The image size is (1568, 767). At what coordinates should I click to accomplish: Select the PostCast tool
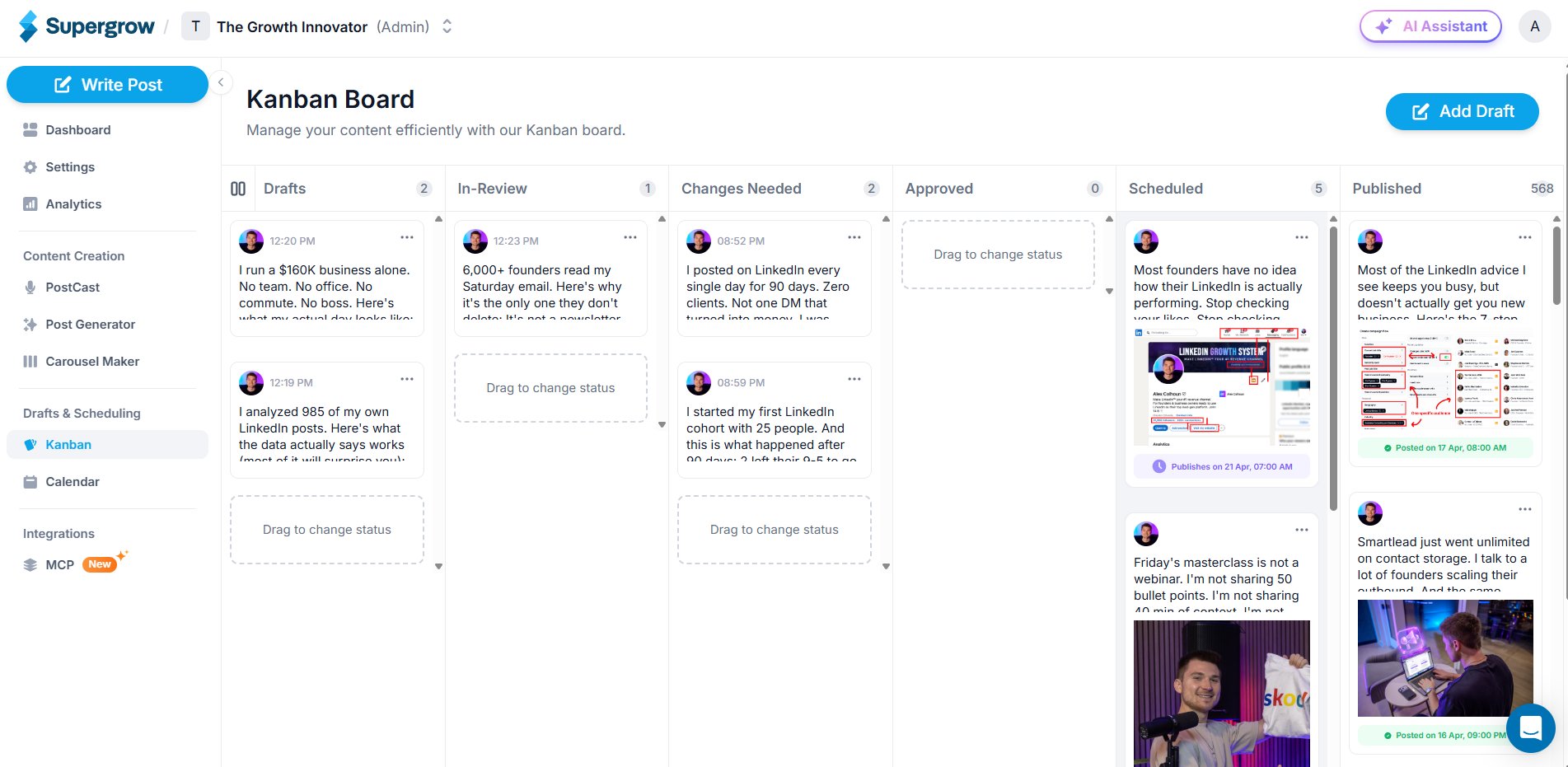(73, 287)
